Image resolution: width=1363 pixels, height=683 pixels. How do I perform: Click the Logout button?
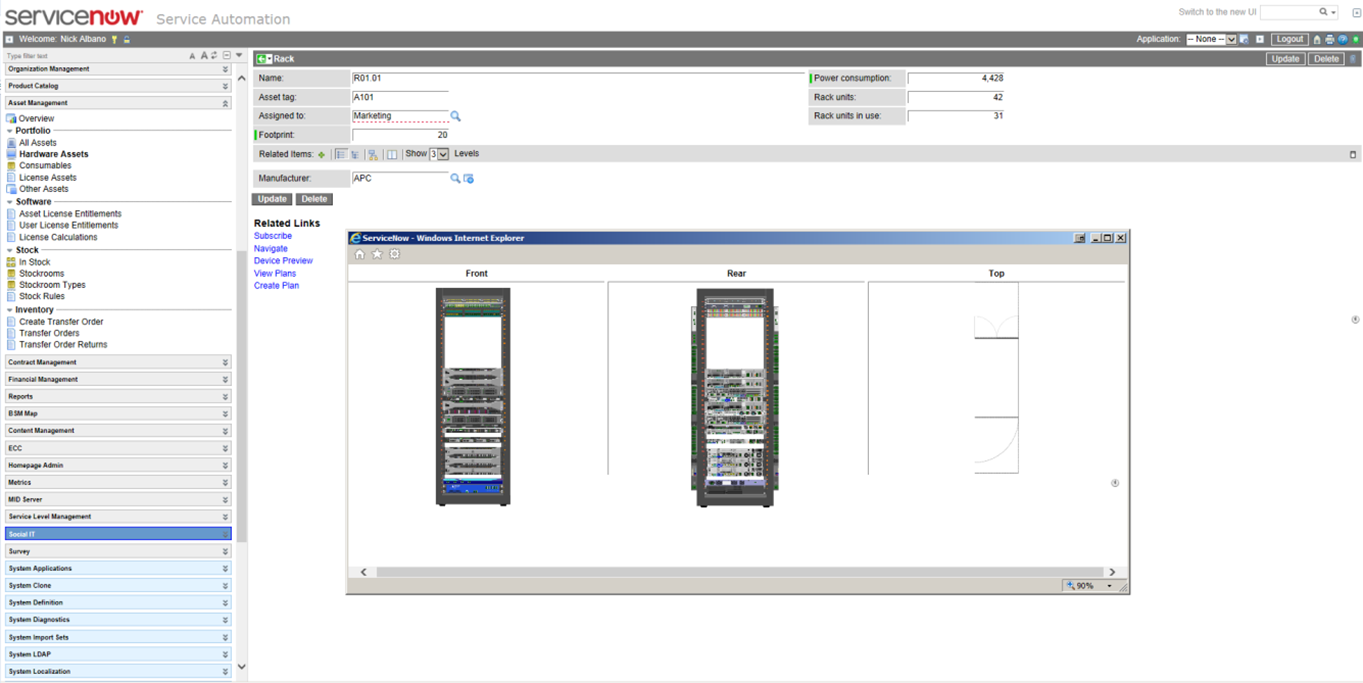click(x=1289, y=39)
